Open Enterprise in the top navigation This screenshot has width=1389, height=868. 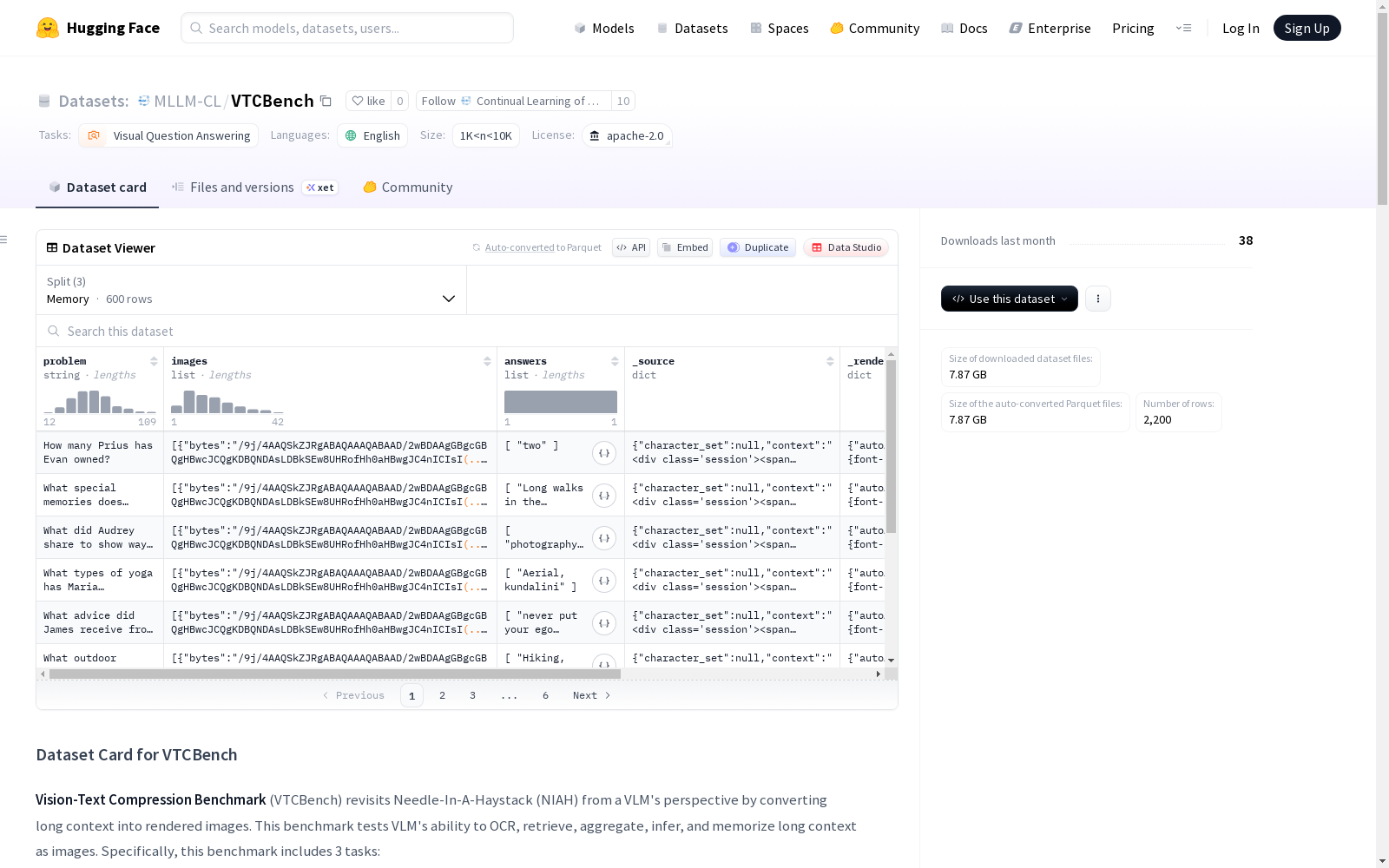pyautogui.click(x=1050, y=28)
